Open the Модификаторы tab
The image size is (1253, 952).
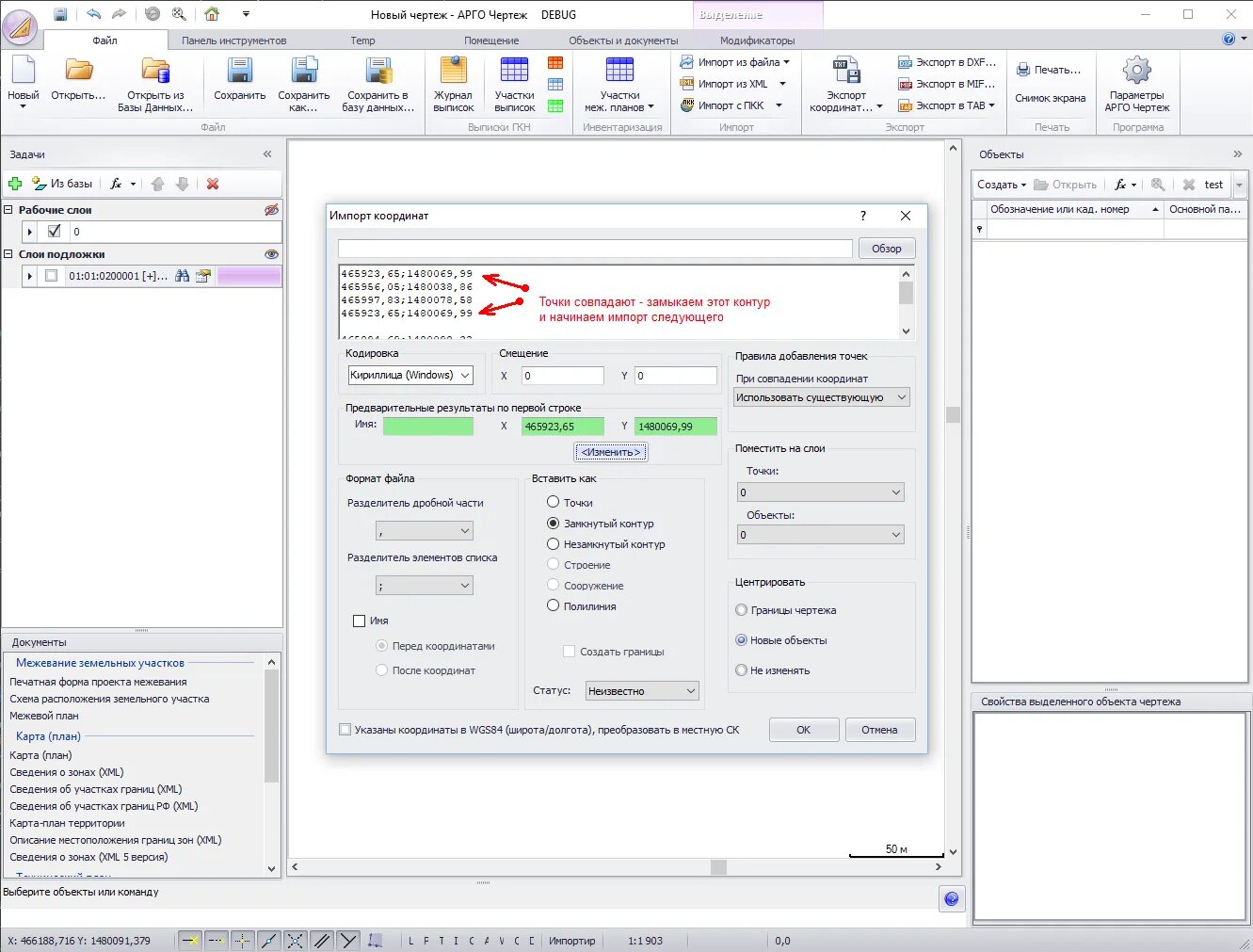click(757, 40)
